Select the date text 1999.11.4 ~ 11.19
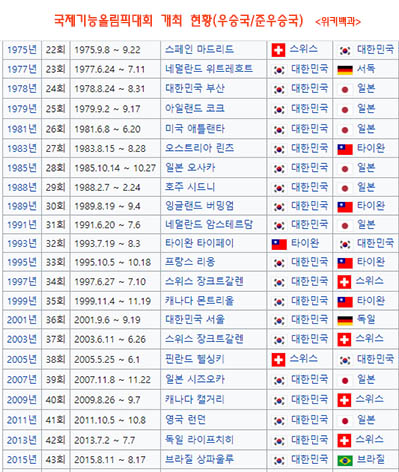 tap(113, 301)
